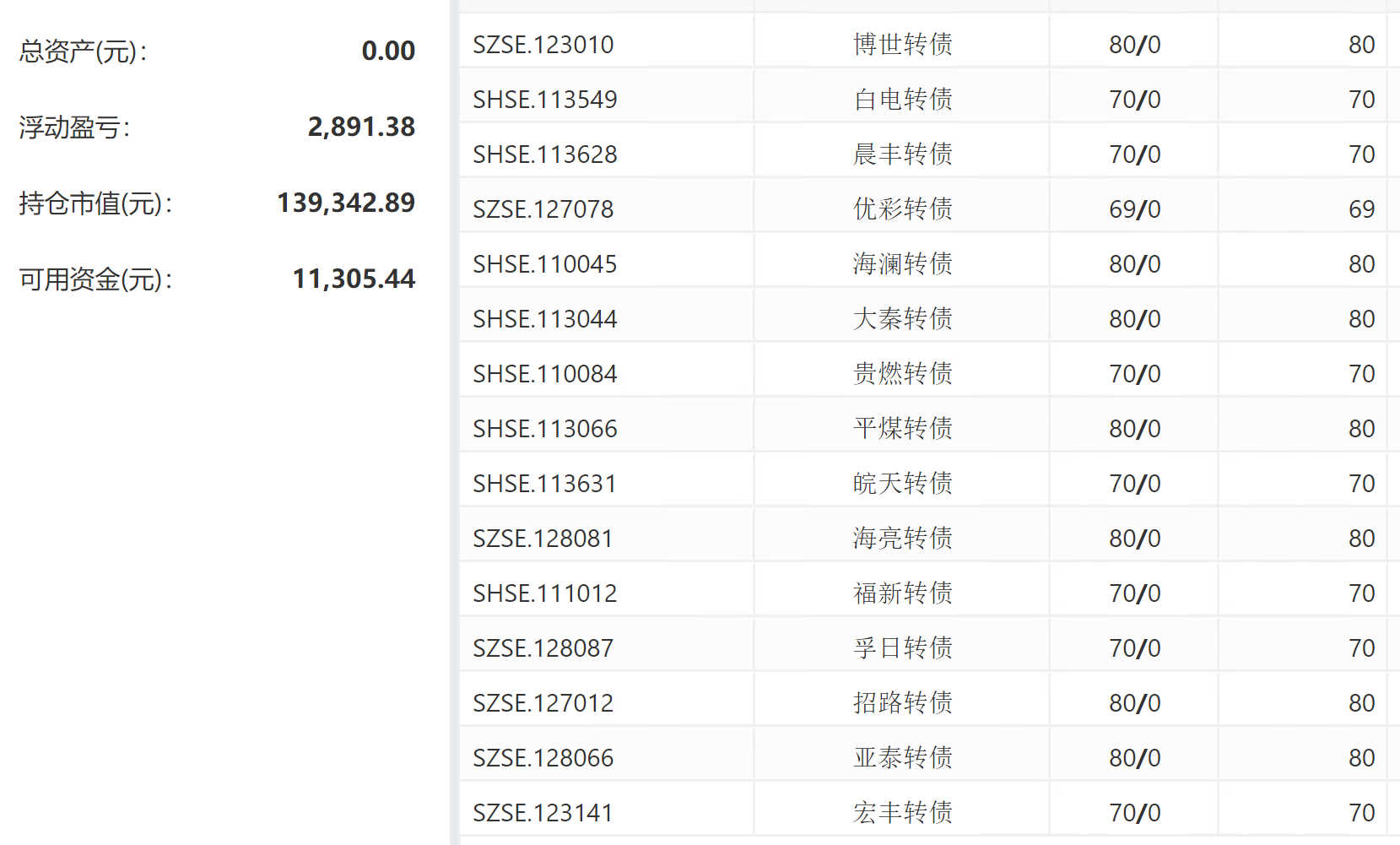1400x845 pixels.
Task: Select the SHSE.113066 row code
Action: (x=544, y=429)
